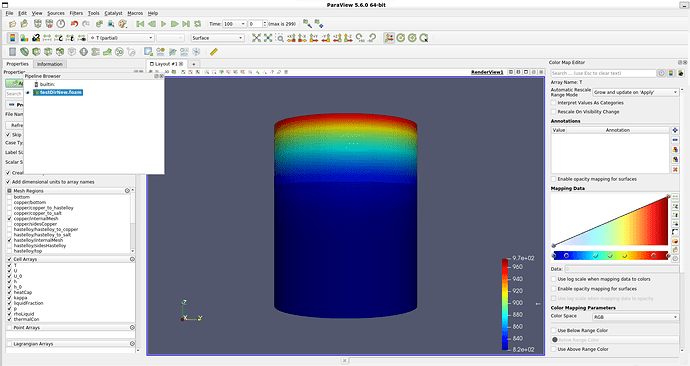Play the animation
The height and width of the screenshot is (366, 690).
click(163, 24)
